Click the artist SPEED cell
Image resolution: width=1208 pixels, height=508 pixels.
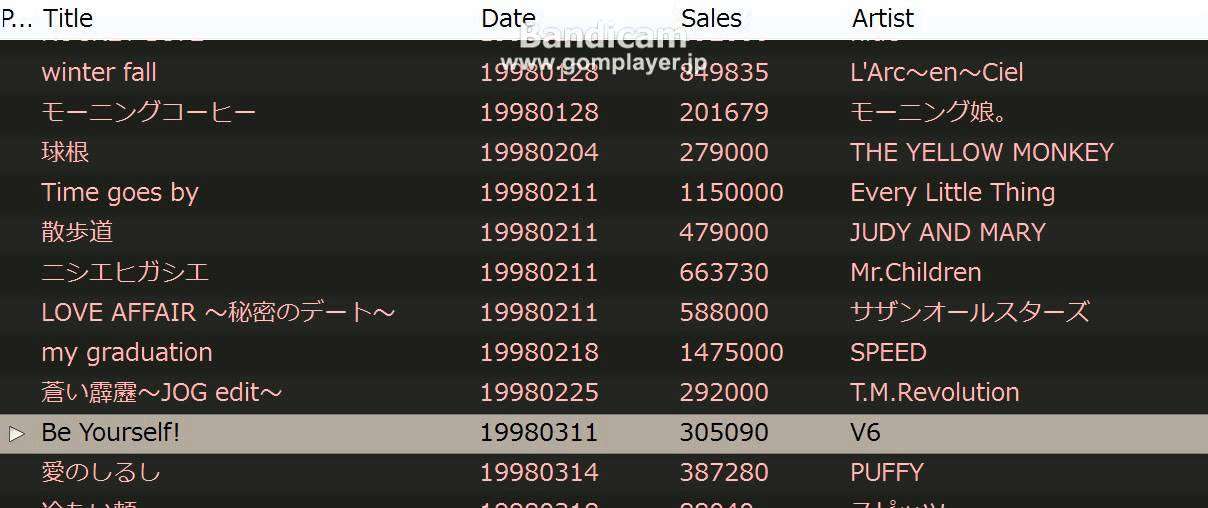[x=888, y=352]
